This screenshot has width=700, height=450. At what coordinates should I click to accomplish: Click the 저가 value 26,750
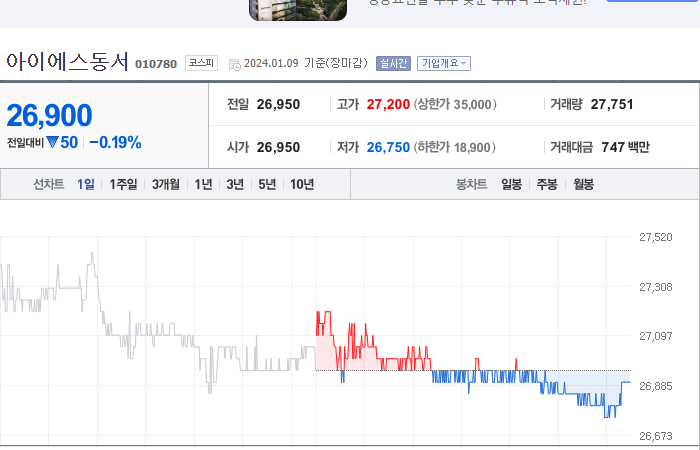388,147
